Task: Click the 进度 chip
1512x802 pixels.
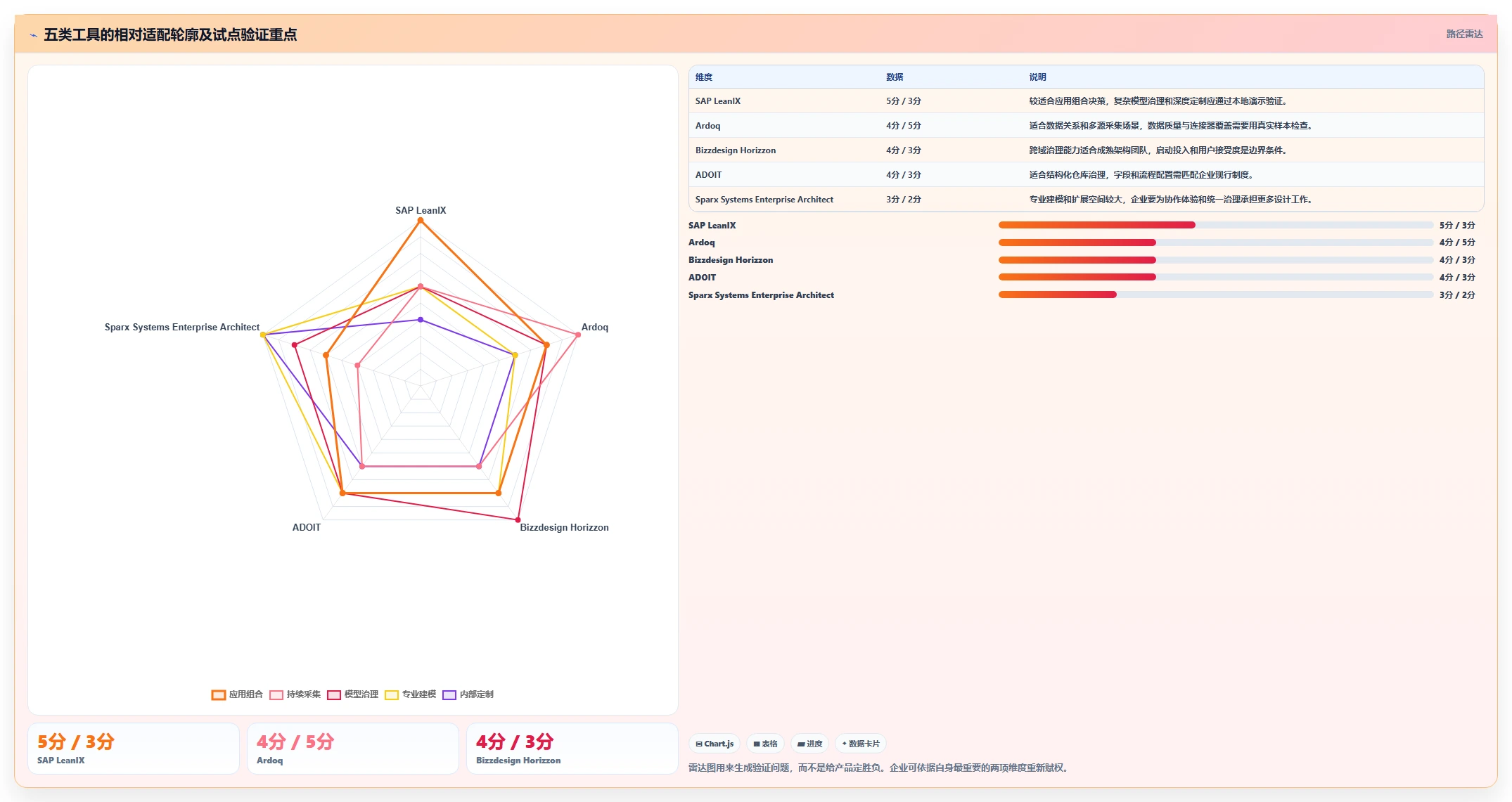Action: coord(809,744)
